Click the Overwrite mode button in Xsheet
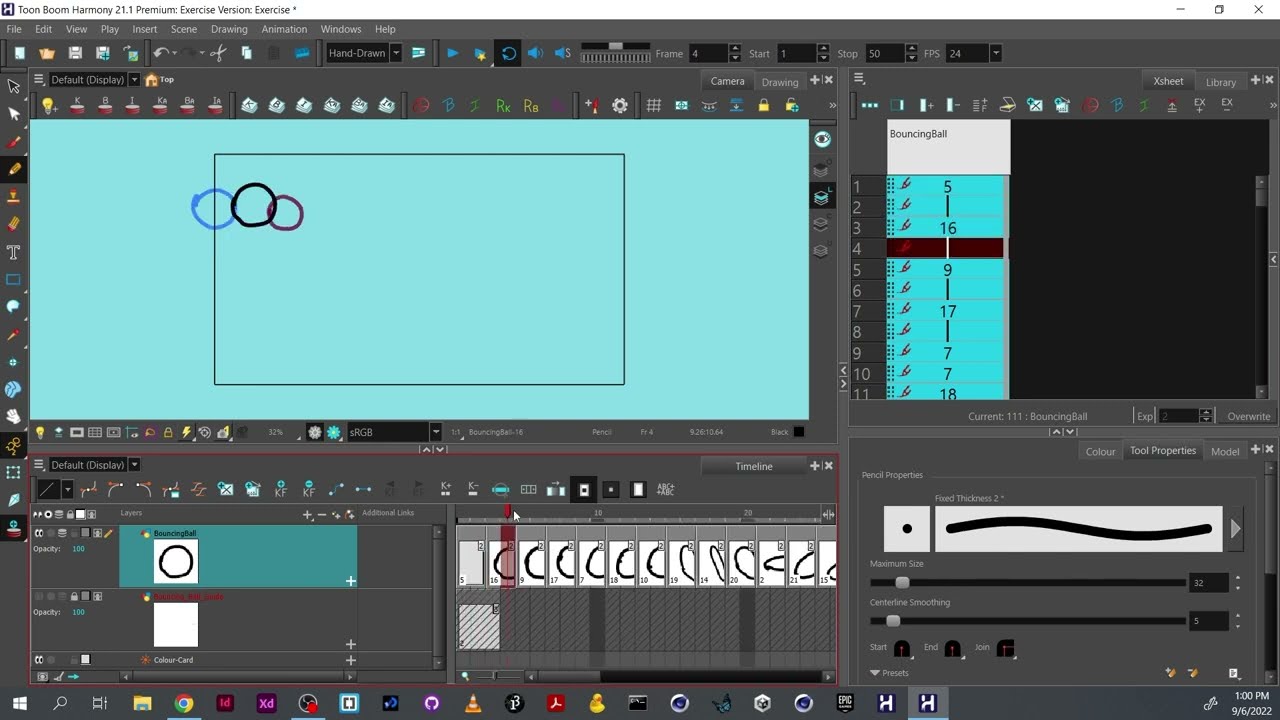The width and height of the screenshot is (1280, 720). [x=1248, y=416]
